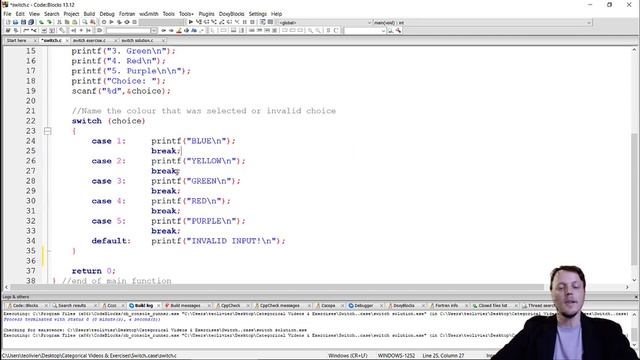This screenshot has height=360, width=640.
Task: Open the Plugins menu
Action: tap(206, 14)
